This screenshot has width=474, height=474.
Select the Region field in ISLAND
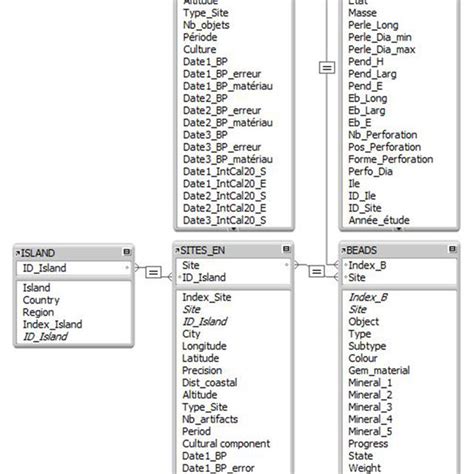click(38, 312)
